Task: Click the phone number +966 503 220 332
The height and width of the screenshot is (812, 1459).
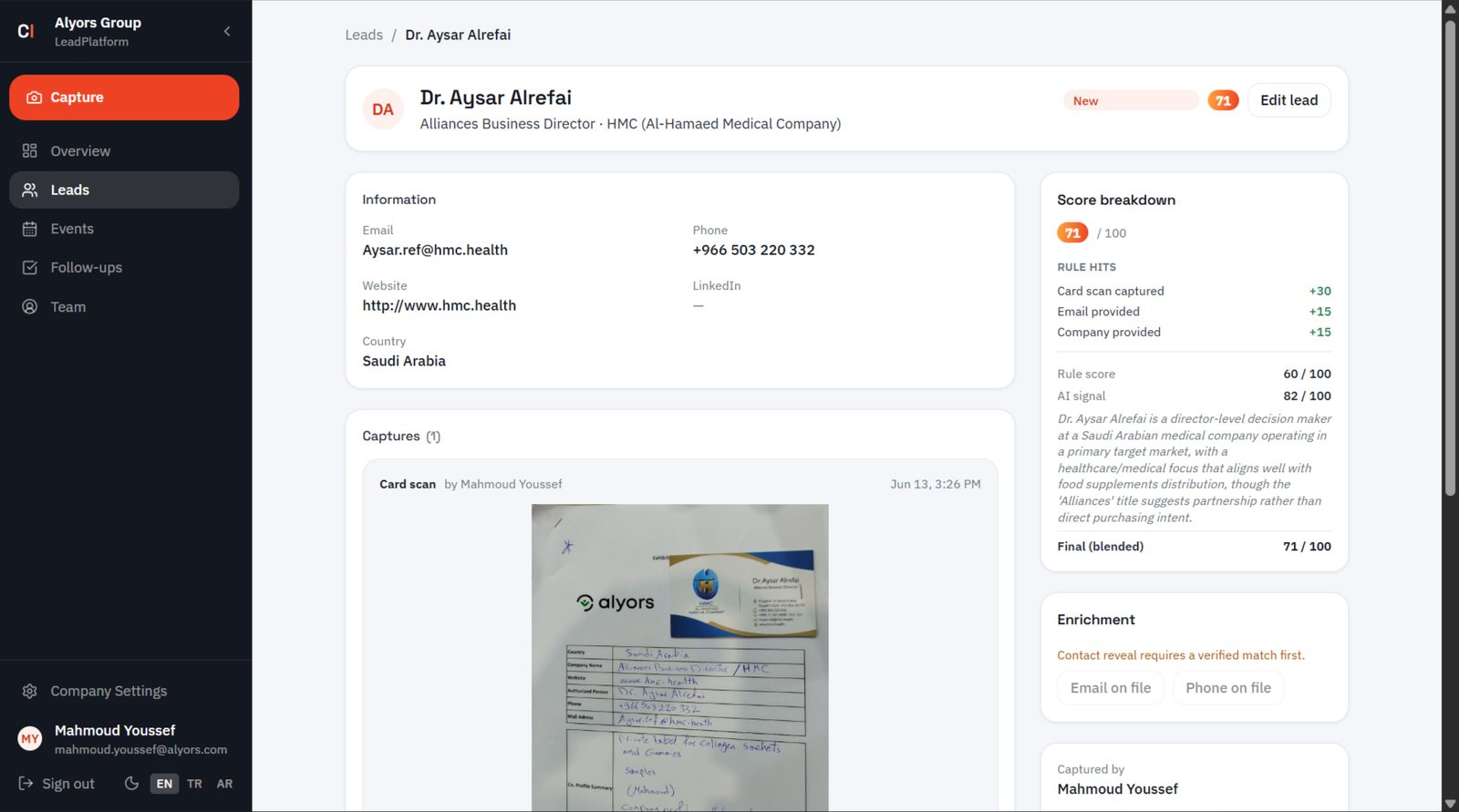Action: 753,250
